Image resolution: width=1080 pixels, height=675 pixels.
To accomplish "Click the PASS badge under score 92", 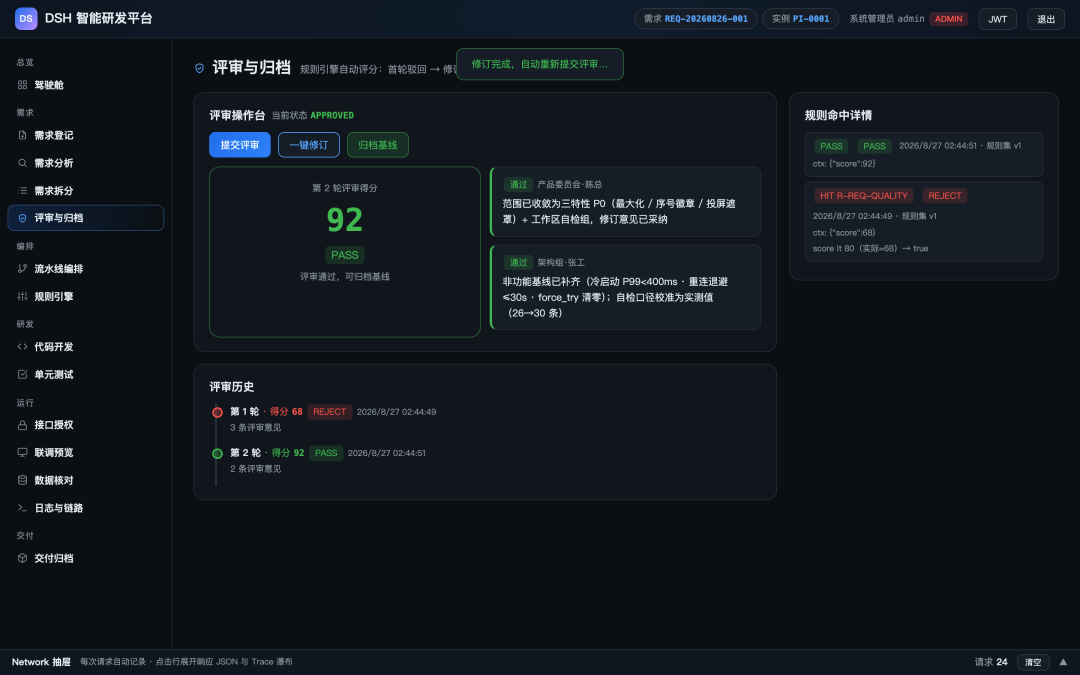I will [344, 255].
